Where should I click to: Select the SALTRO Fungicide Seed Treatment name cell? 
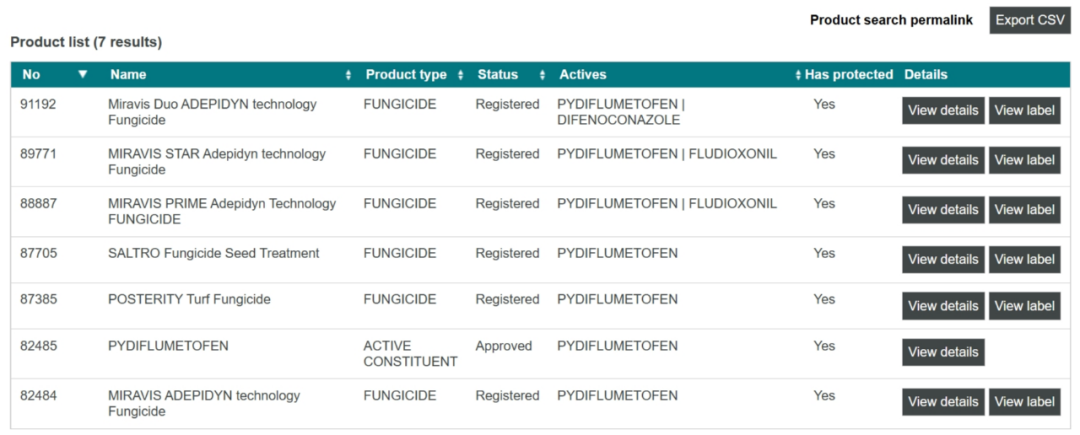(x=213, y=254)
